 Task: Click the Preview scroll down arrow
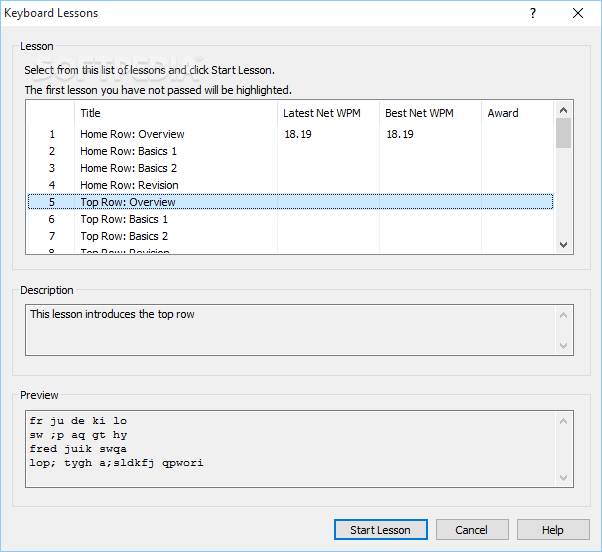click(x=563, y=478)
